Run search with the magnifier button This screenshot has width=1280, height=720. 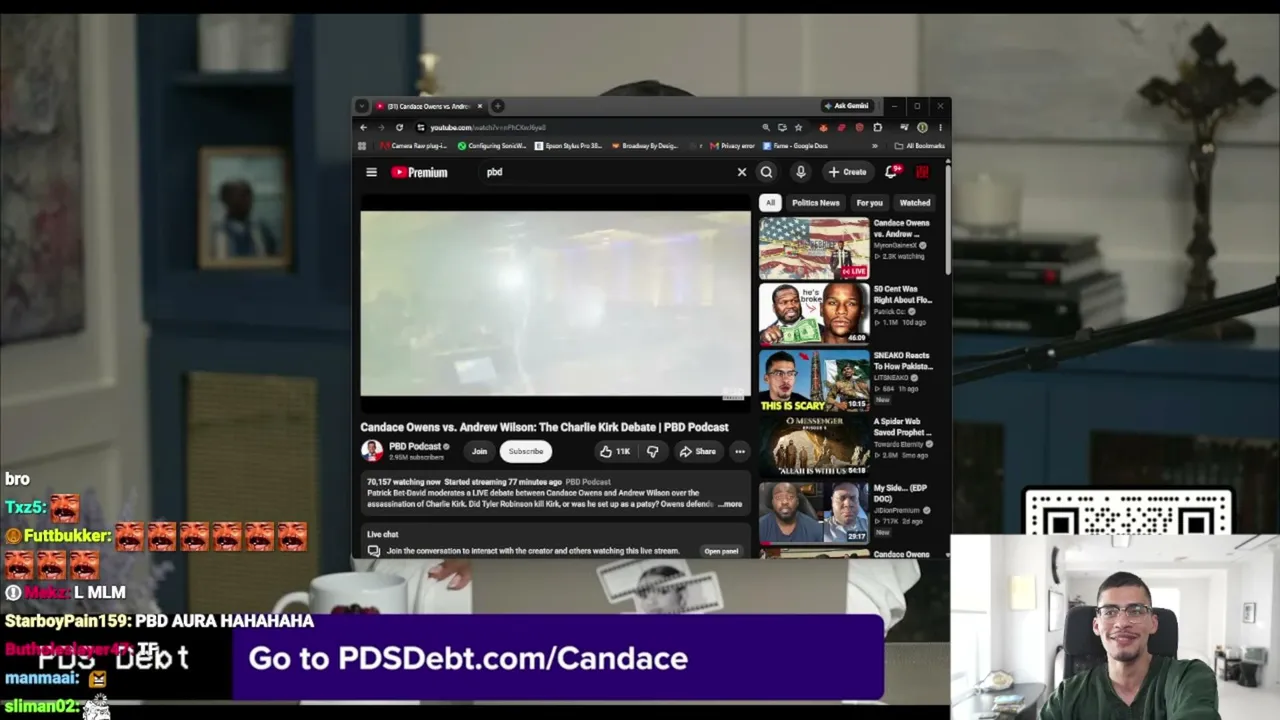point(766,172)
